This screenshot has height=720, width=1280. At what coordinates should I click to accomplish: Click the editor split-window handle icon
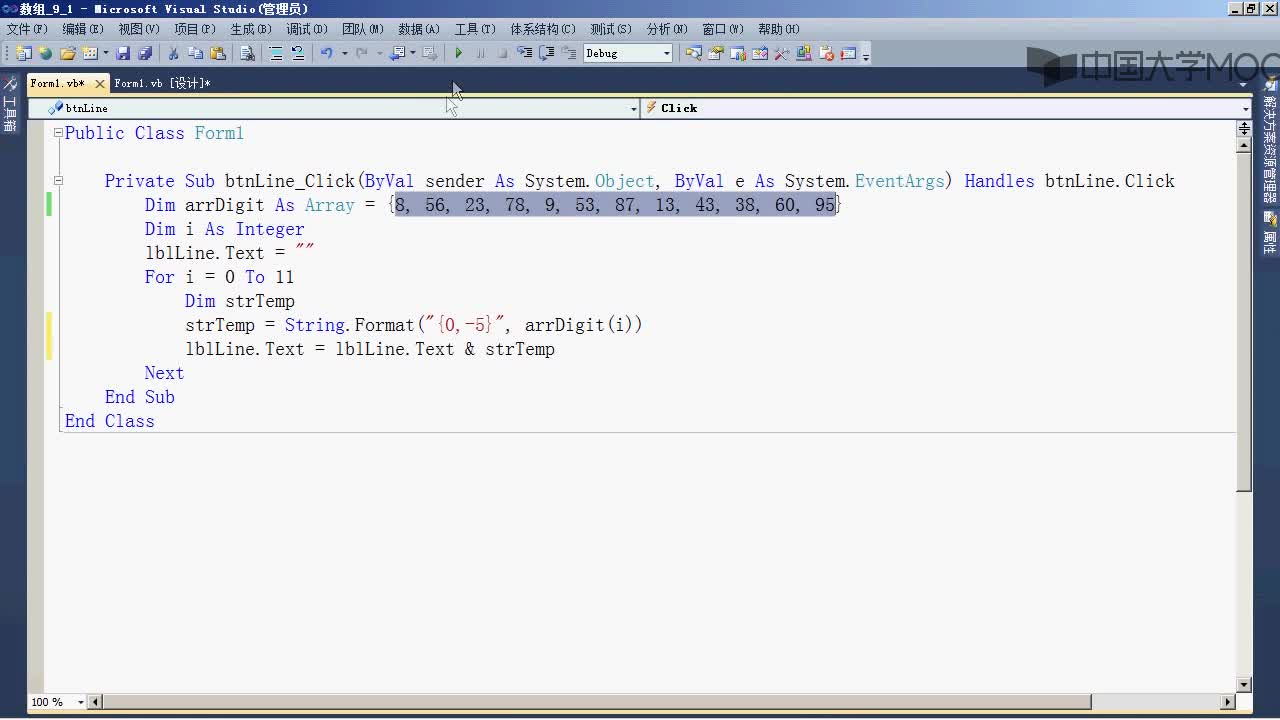click(x=1244, y=128)
